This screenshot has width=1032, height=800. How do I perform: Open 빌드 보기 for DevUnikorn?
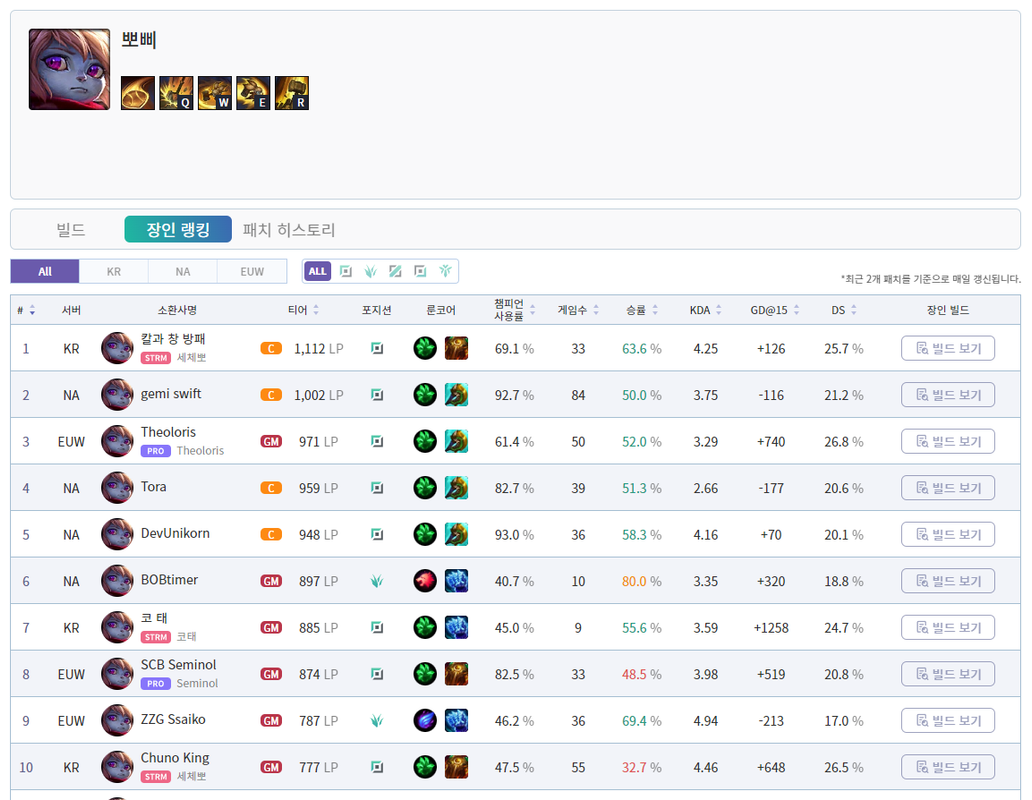click(948, 534)
